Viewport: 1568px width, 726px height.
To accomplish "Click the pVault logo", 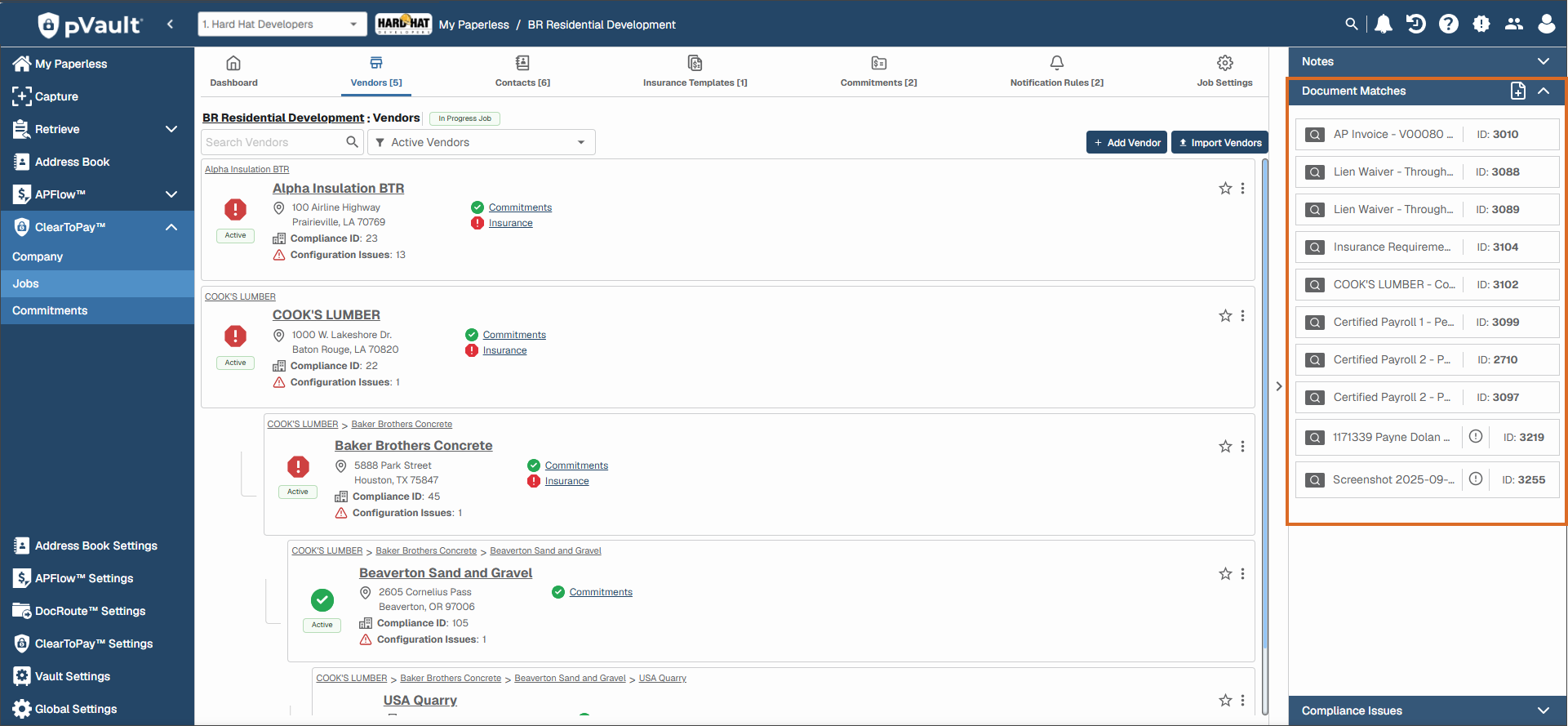I will click(x=90, y=25).
